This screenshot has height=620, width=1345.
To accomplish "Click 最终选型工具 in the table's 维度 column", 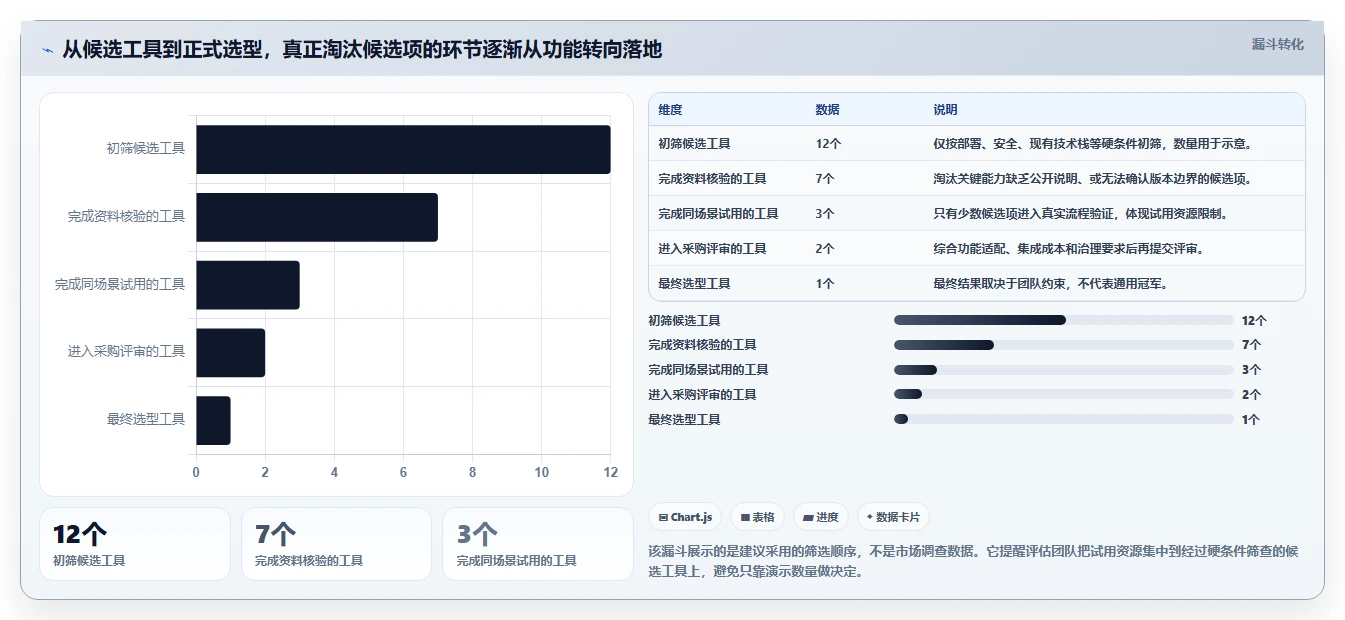I will (x=694, y=284).
